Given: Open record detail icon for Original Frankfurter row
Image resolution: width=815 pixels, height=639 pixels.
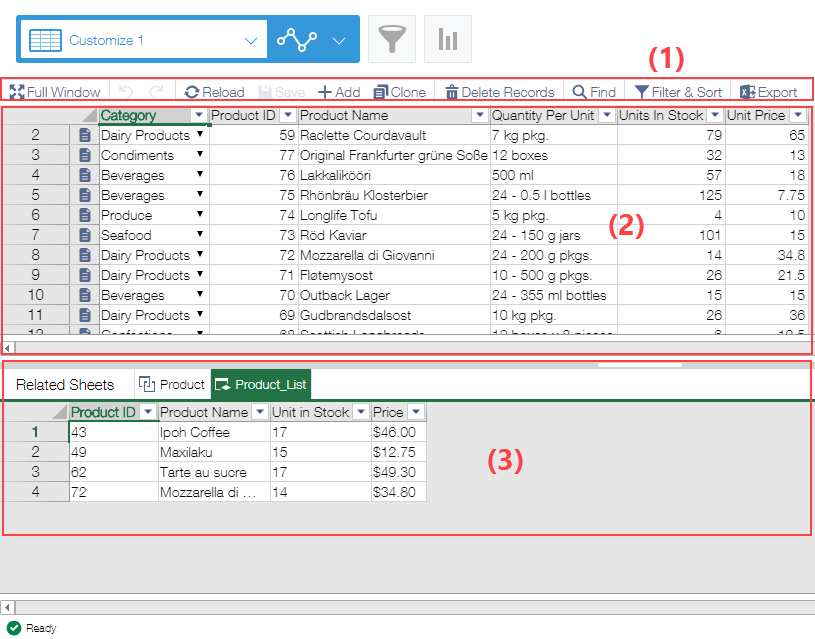Looking at the screenshot, I should coord(85,155).
